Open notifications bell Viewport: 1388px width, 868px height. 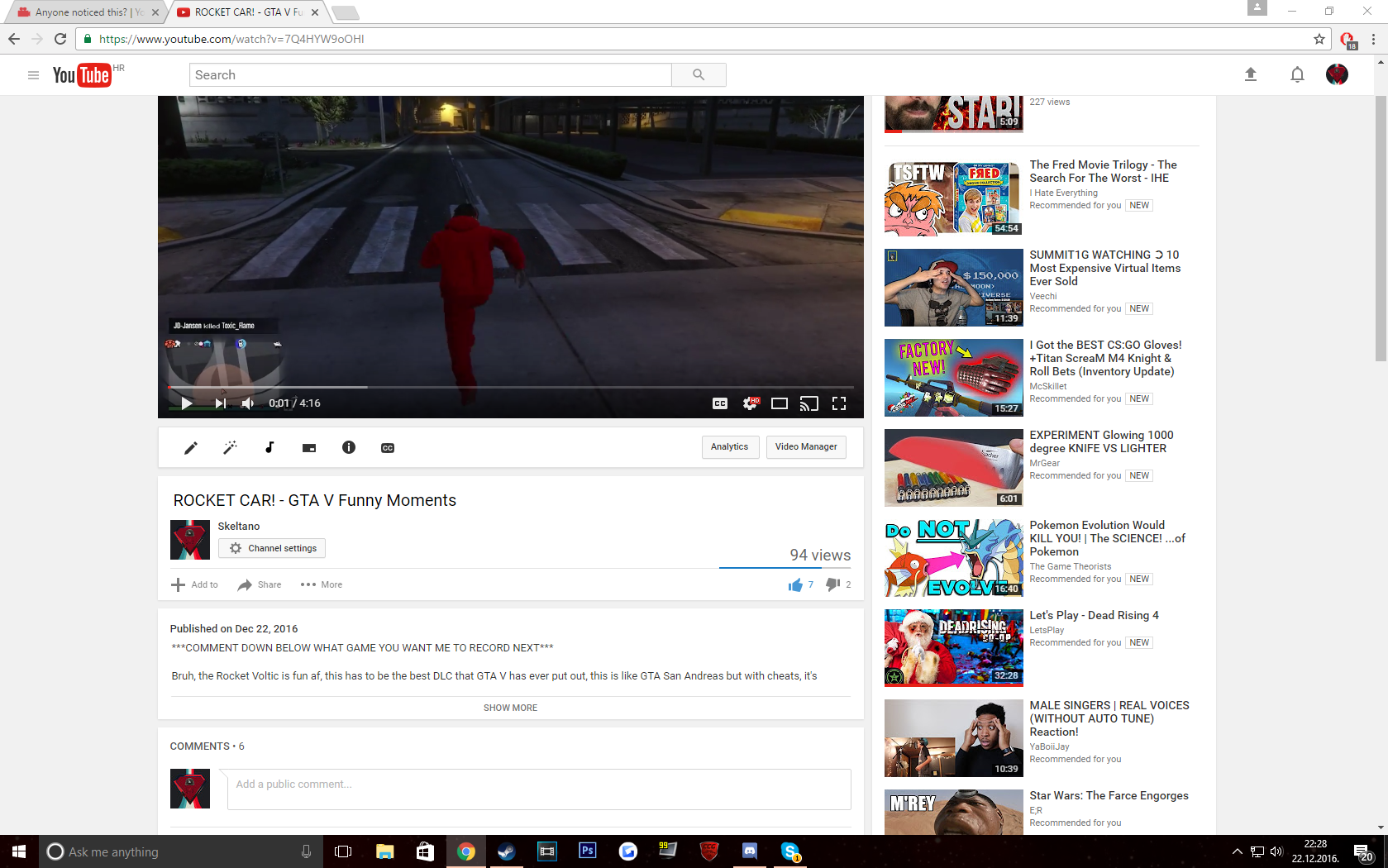pyautogui.click(x=1298, y=74)
